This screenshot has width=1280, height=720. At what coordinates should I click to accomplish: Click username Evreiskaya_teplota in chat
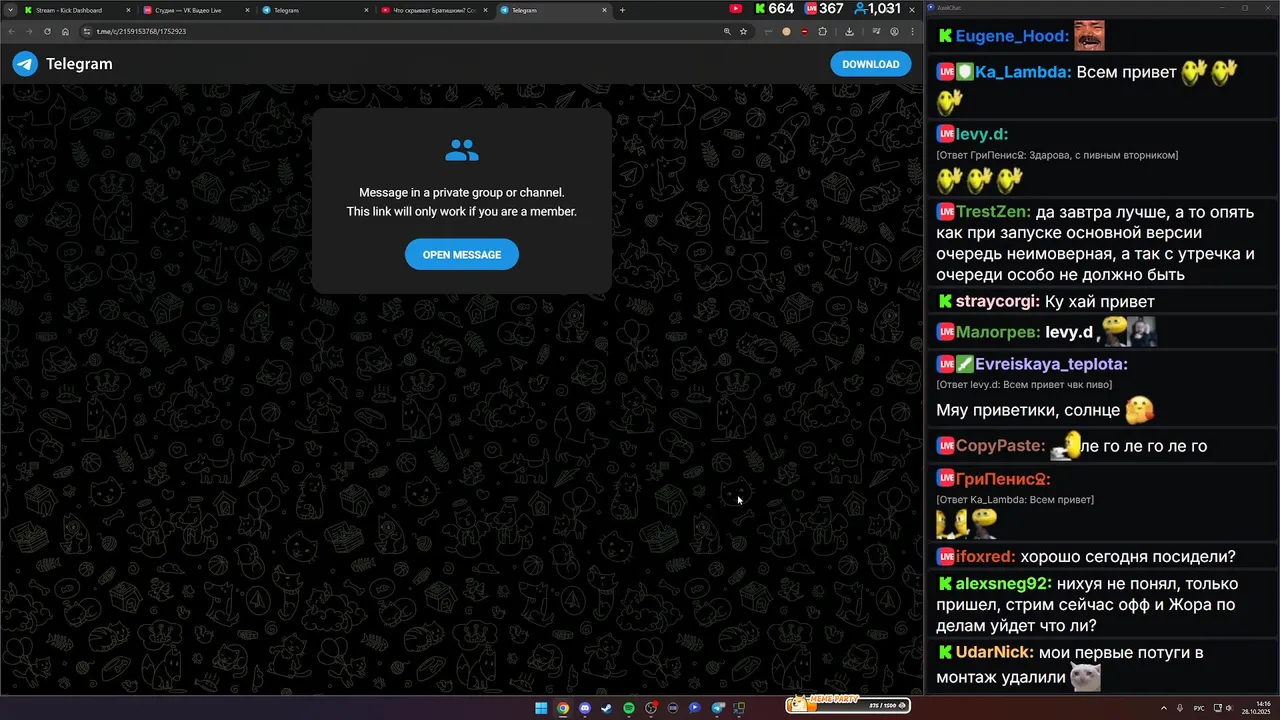pos(1051,365)
